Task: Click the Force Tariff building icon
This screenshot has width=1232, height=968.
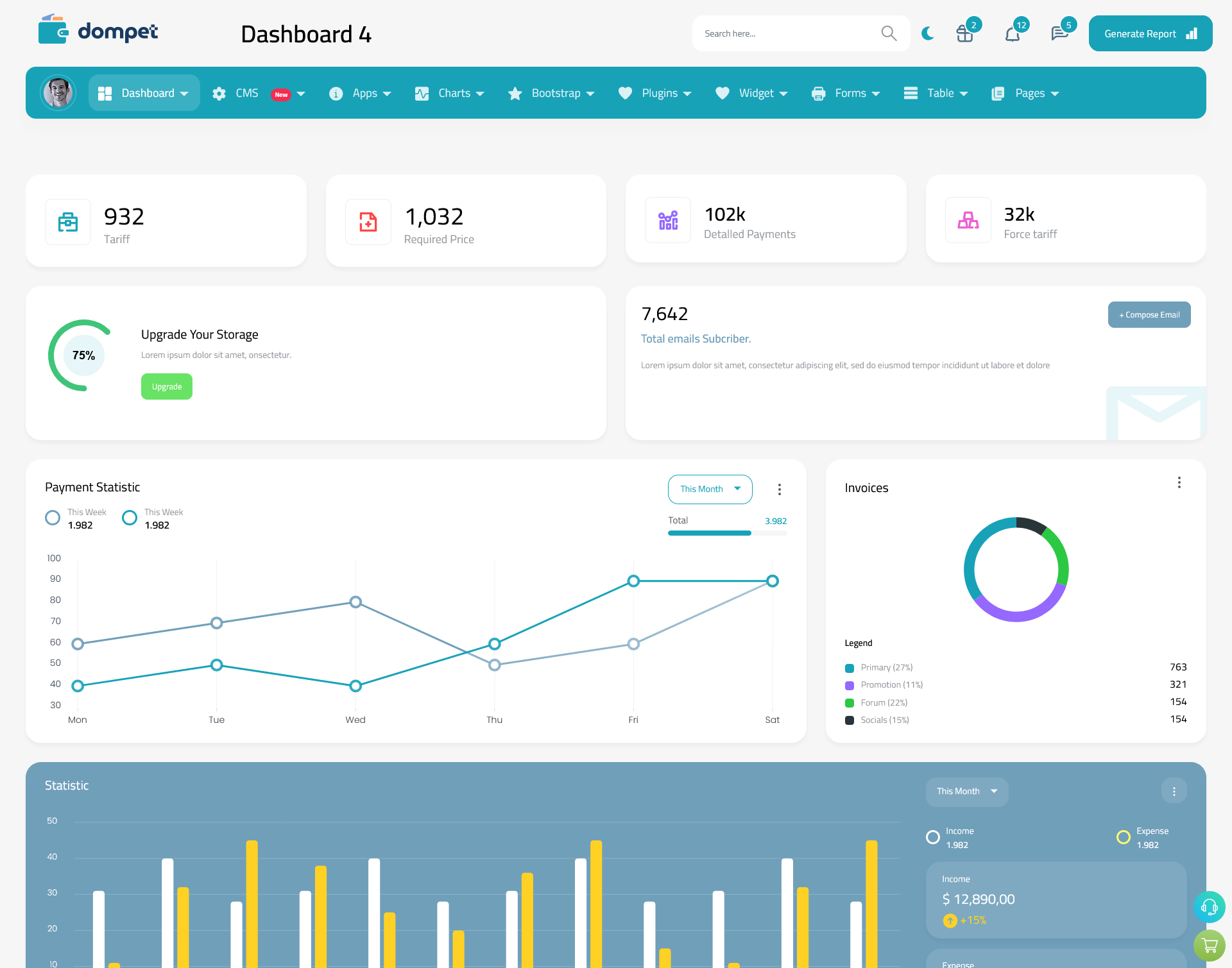Action: 968,219
